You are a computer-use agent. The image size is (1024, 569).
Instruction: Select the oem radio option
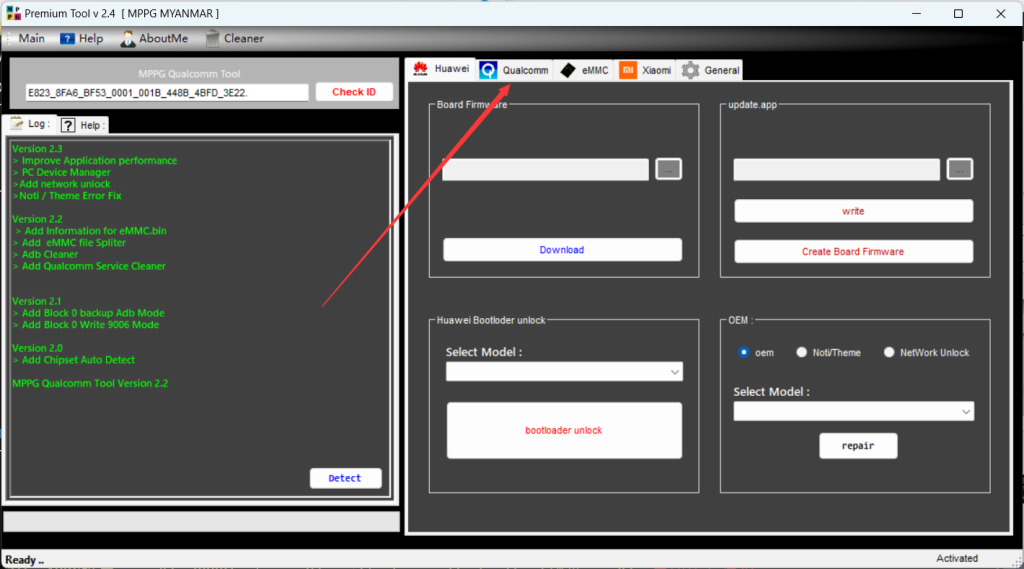(744, 352)
